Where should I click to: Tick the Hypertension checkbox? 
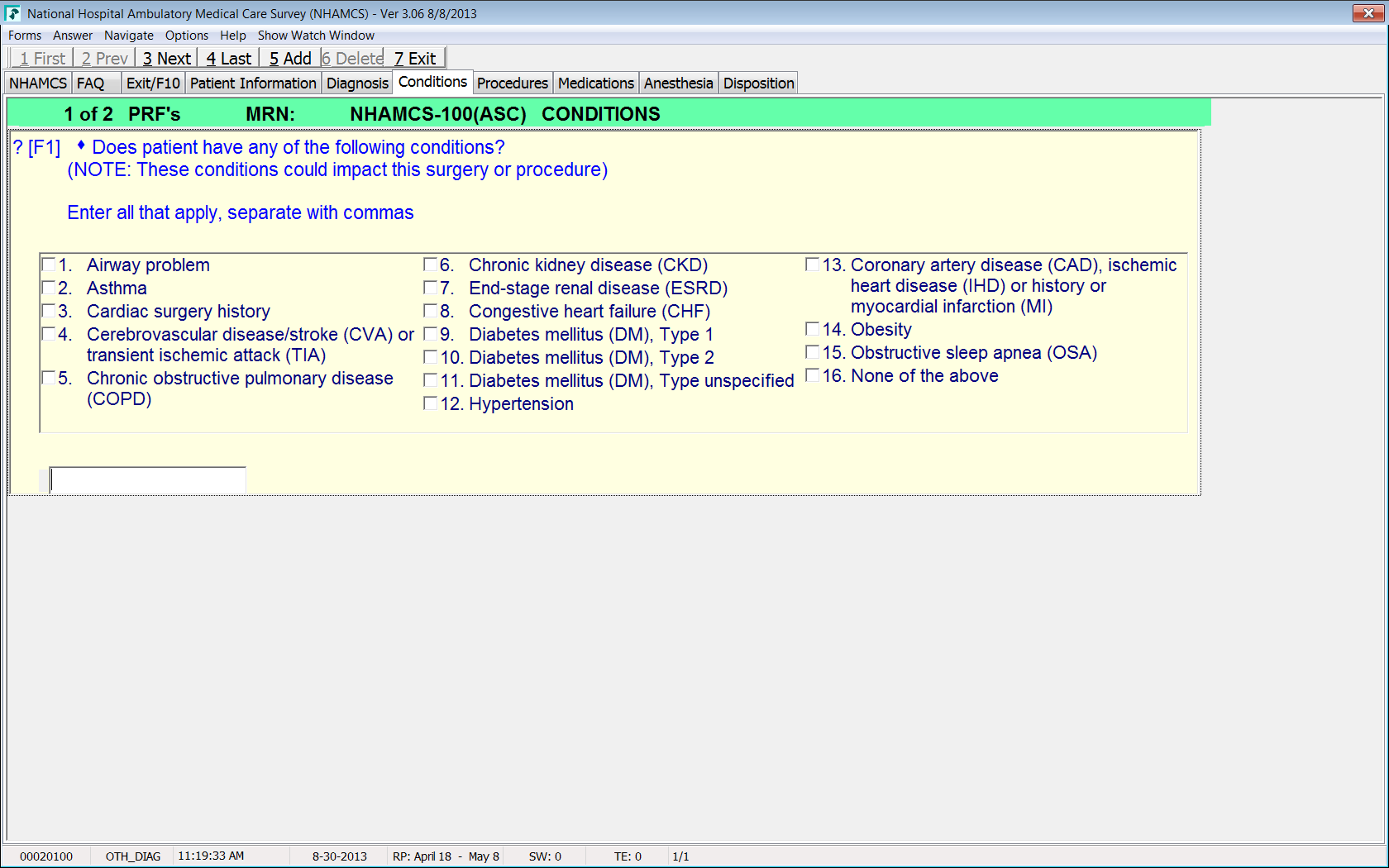click(x=430, y=403)
